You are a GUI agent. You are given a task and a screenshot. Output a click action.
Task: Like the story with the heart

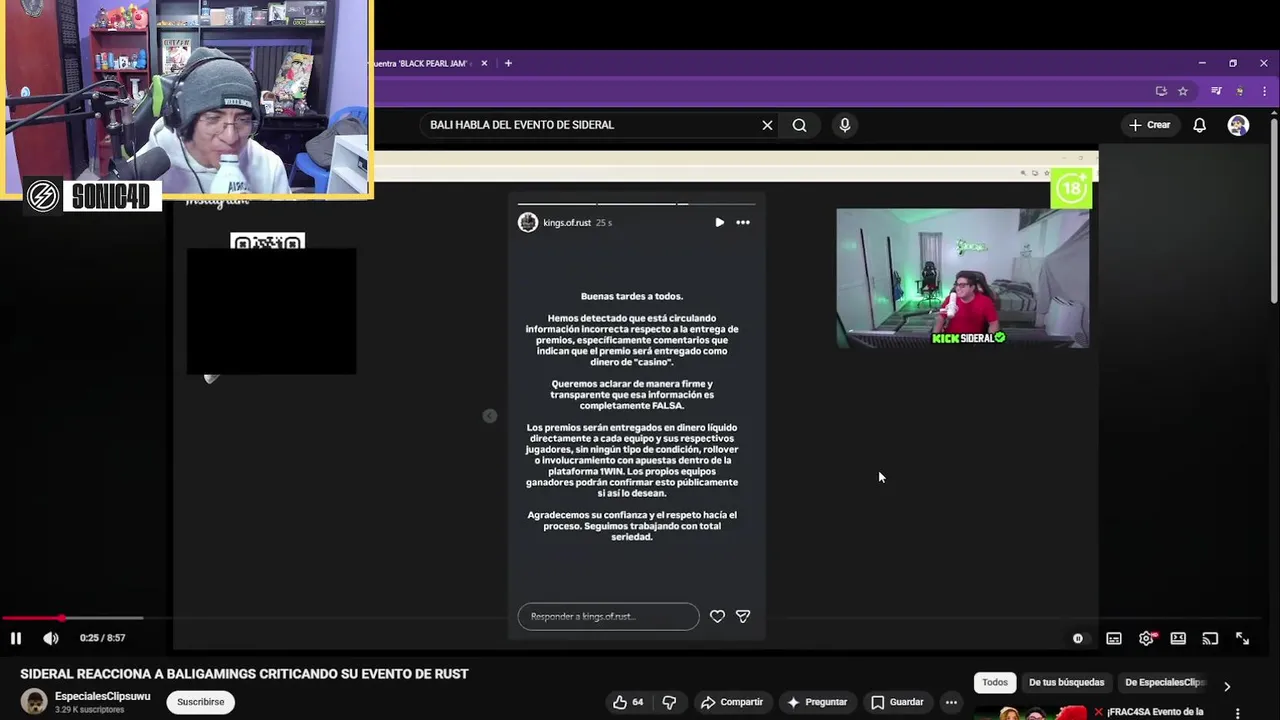point(717,616)
